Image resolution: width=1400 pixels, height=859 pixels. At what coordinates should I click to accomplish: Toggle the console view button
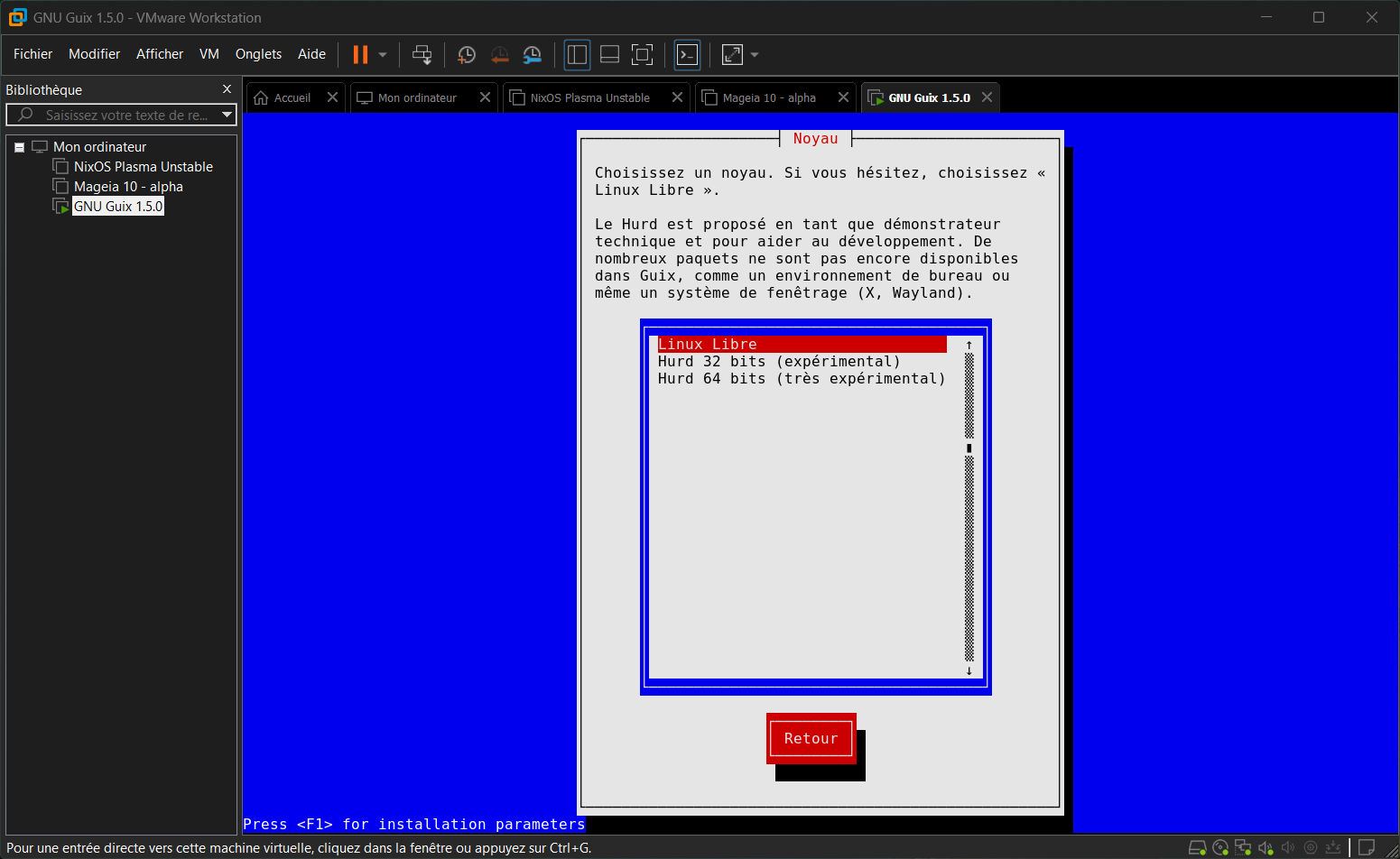(688, 55)
